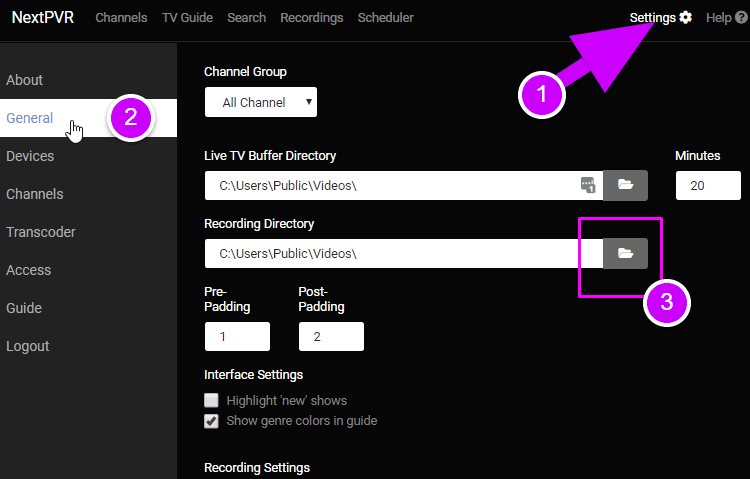Select Transcoder in the settings sidebar
Image resolution: width=750 pixels, height=479 pixels.
[88, 232]
